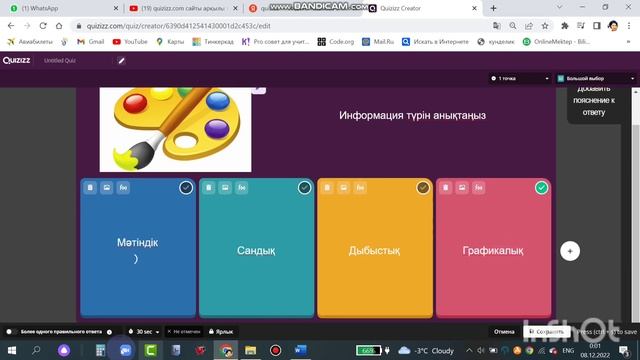Open browser home page
The height and width of the screenshot is (360, 640).
[59, 26]
